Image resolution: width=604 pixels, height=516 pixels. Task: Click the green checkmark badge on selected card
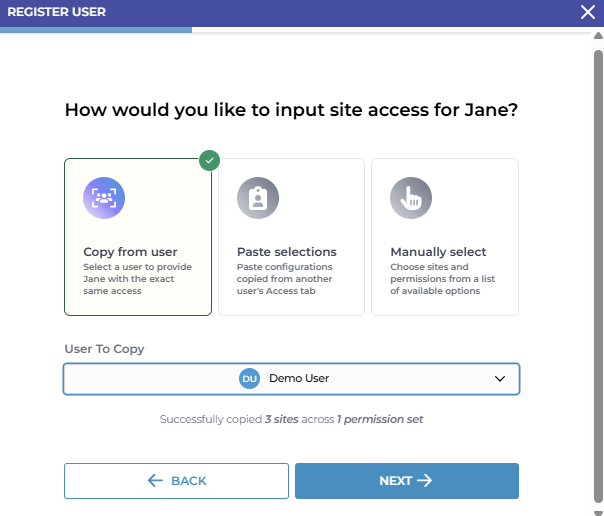[x=209, y=159]
